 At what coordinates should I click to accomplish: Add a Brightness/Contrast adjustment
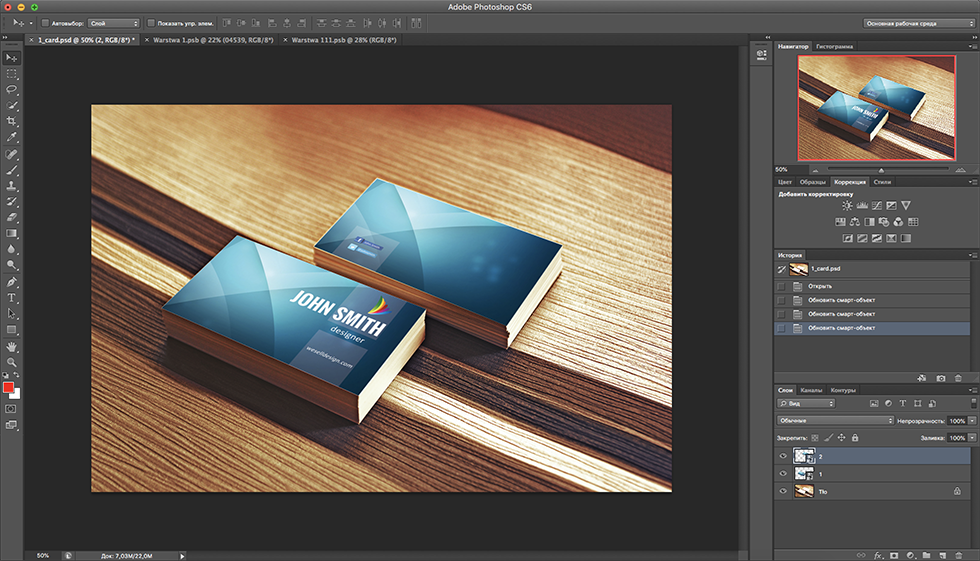point(847,206)
